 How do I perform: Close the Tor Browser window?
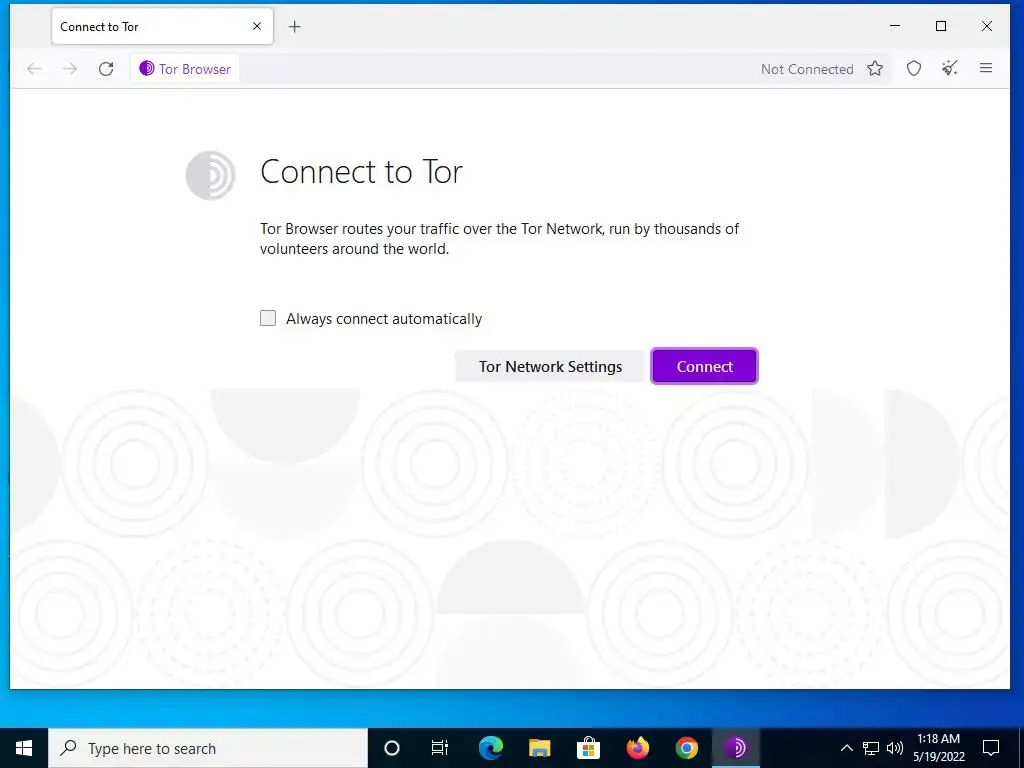pos(987,26)
